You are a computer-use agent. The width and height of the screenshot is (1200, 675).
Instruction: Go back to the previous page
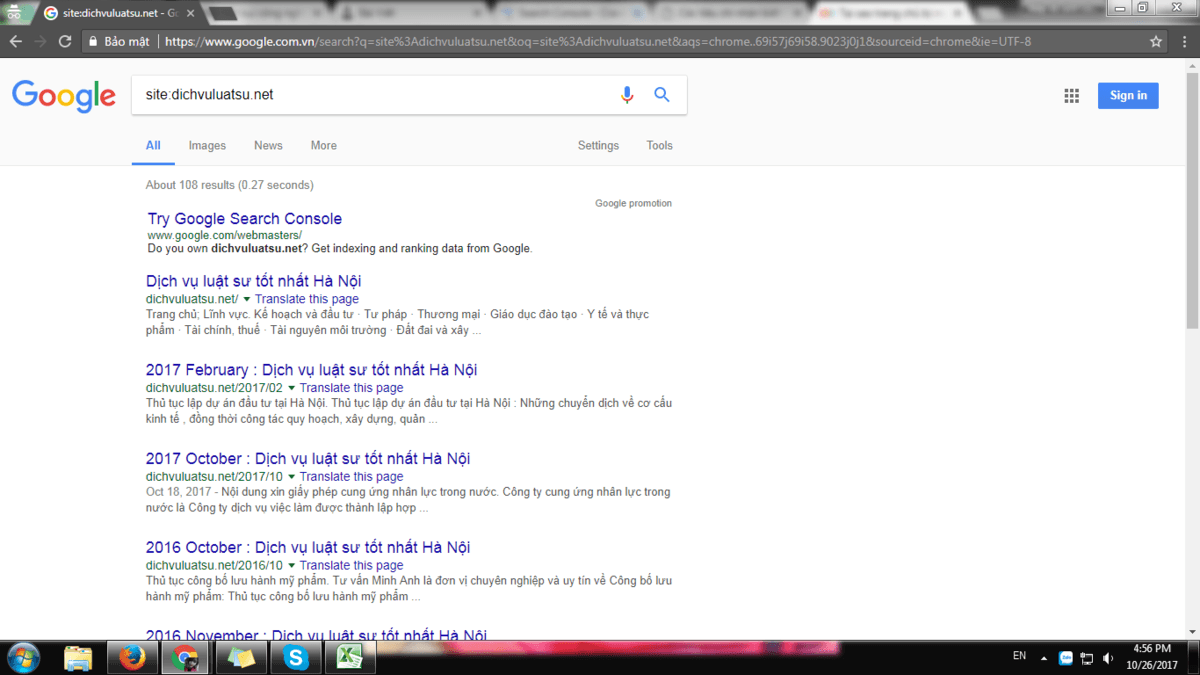[15, 42]
